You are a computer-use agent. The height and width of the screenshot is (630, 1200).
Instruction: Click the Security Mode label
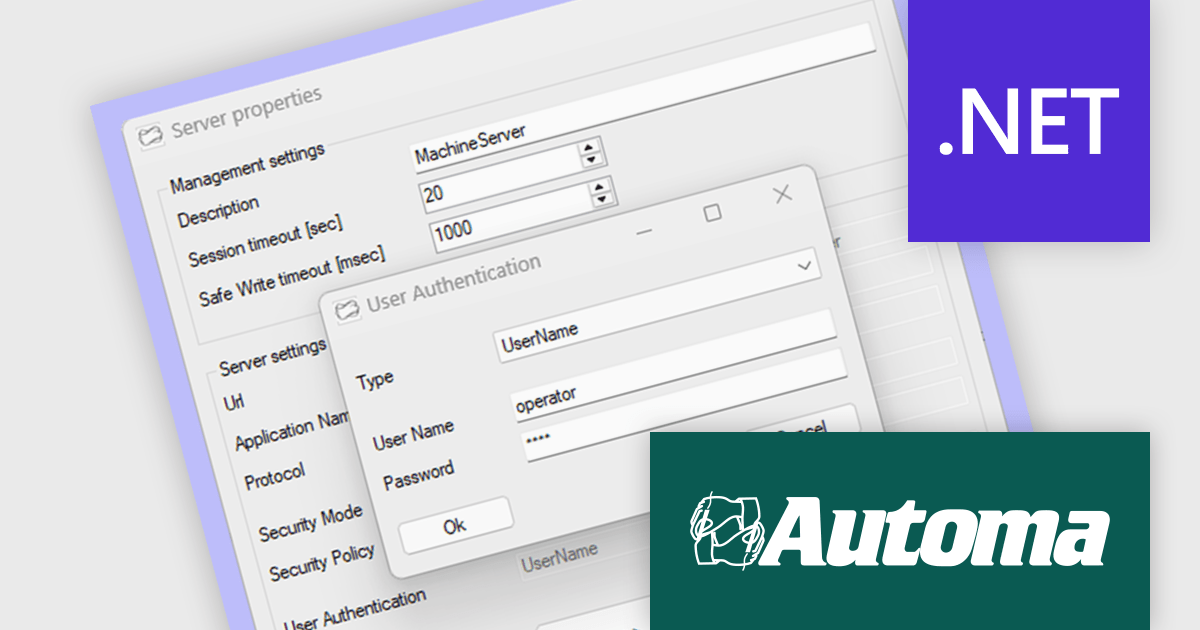pos(310,523)
